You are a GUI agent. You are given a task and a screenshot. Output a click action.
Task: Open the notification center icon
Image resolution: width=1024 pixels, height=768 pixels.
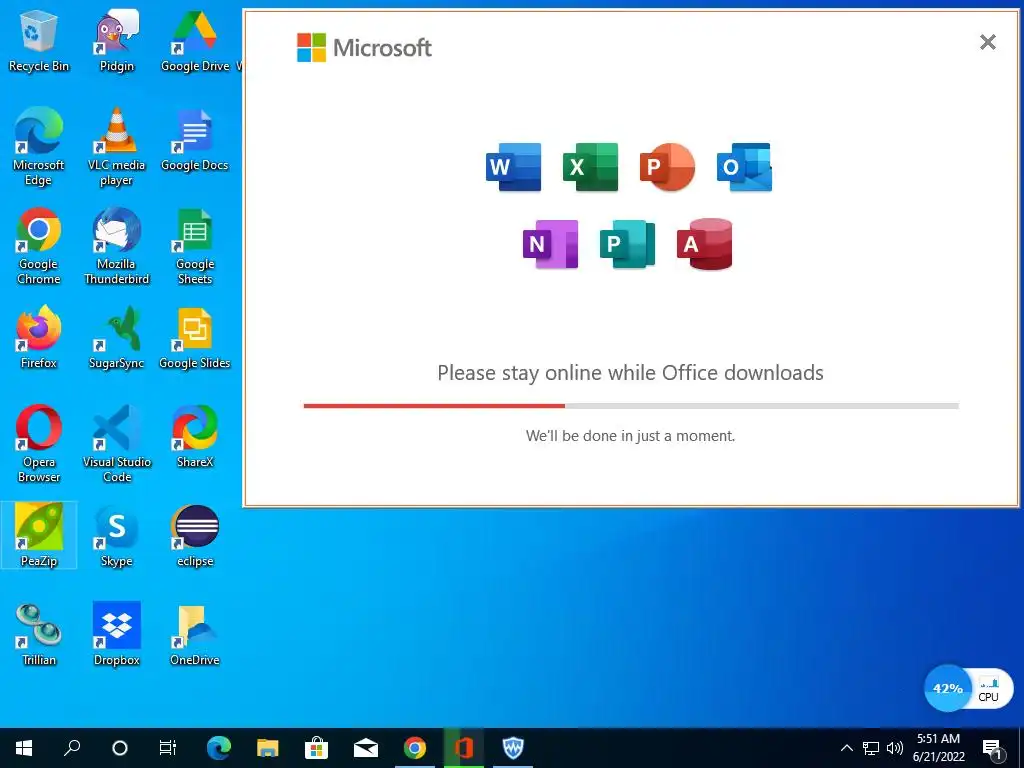tap(993, 749)
